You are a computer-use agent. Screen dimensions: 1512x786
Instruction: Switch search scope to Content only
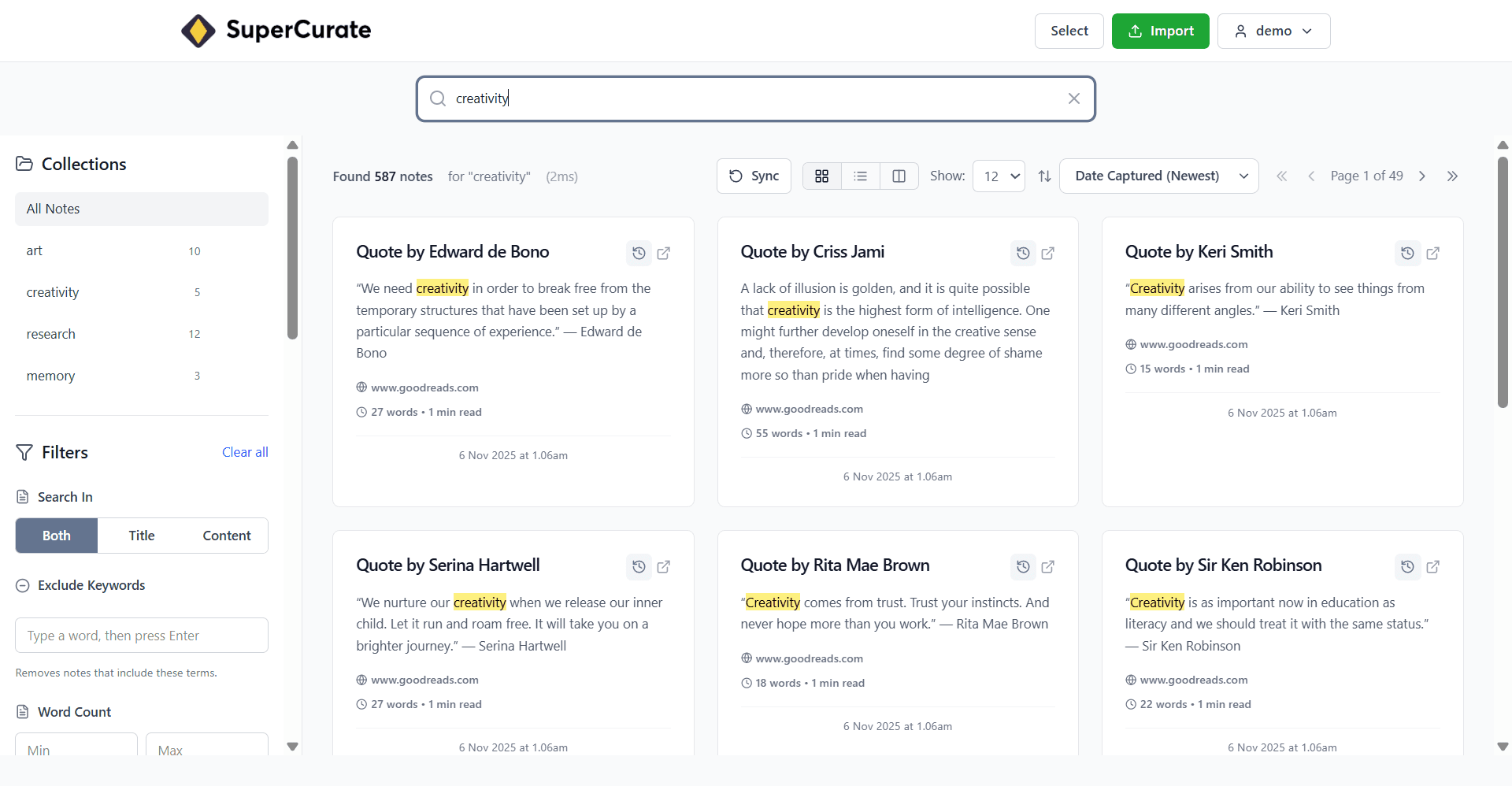pyautogui.click(x=226, y=535)
